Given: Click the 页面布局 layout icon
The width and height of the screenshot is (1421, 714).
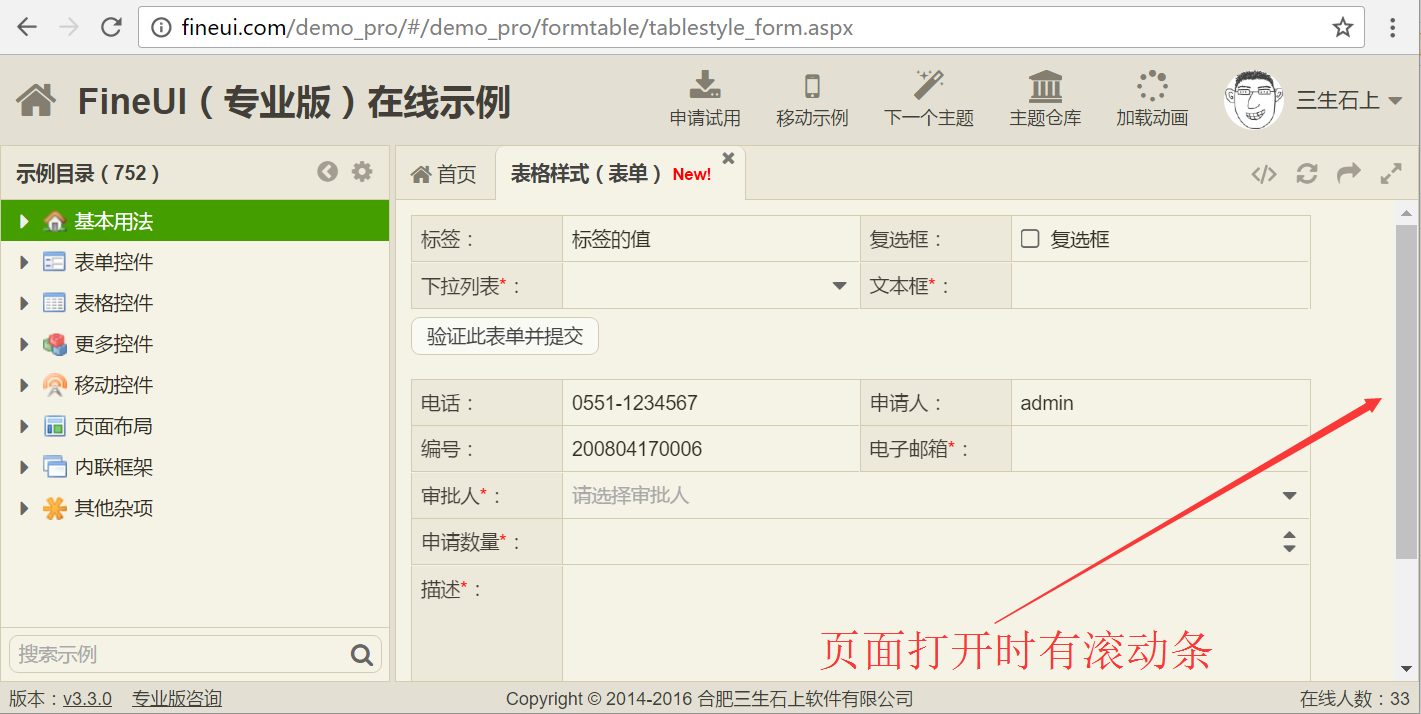Looking at the screenshot, I should coord(55,426).
